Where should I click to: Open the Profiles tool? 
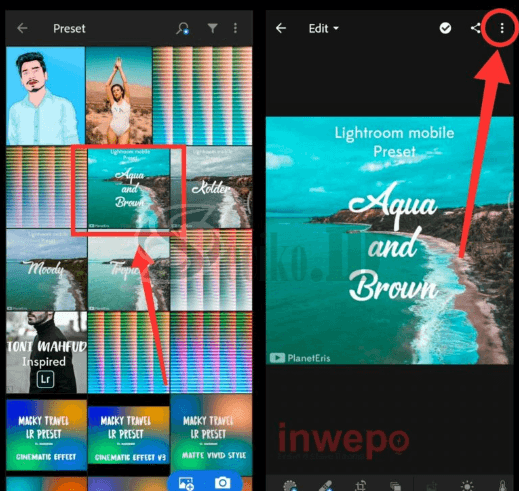point(395,486)
